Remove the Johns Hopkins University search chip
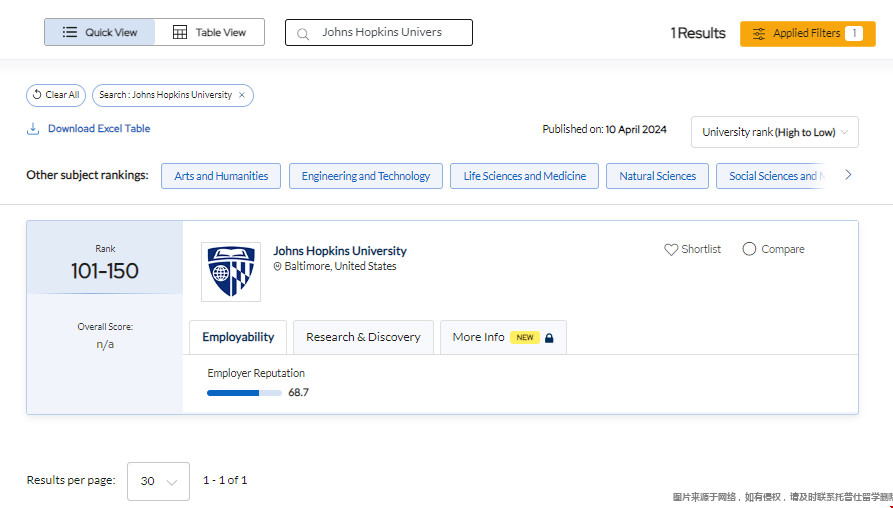The height and width of the screenshot is (508, 893). click(x=242, y=95)
